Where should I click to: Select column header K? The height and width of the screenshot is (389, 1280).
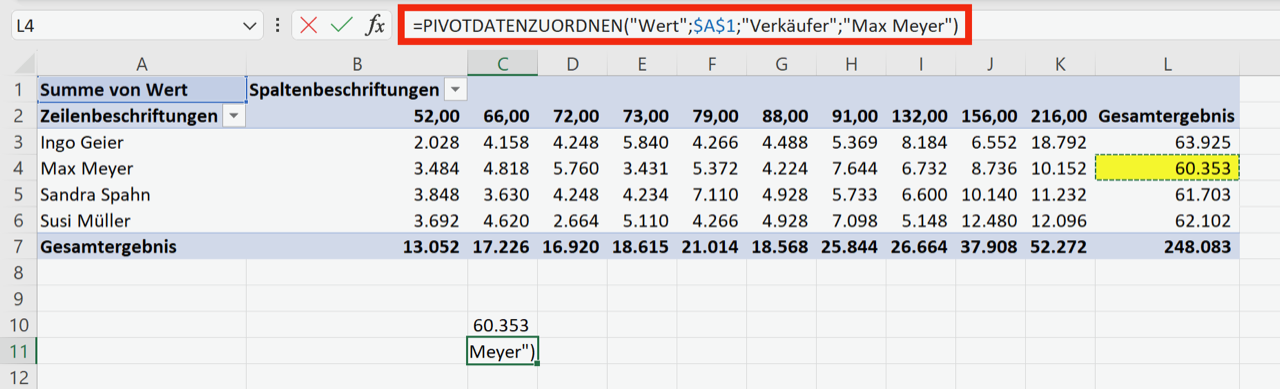1060,65
